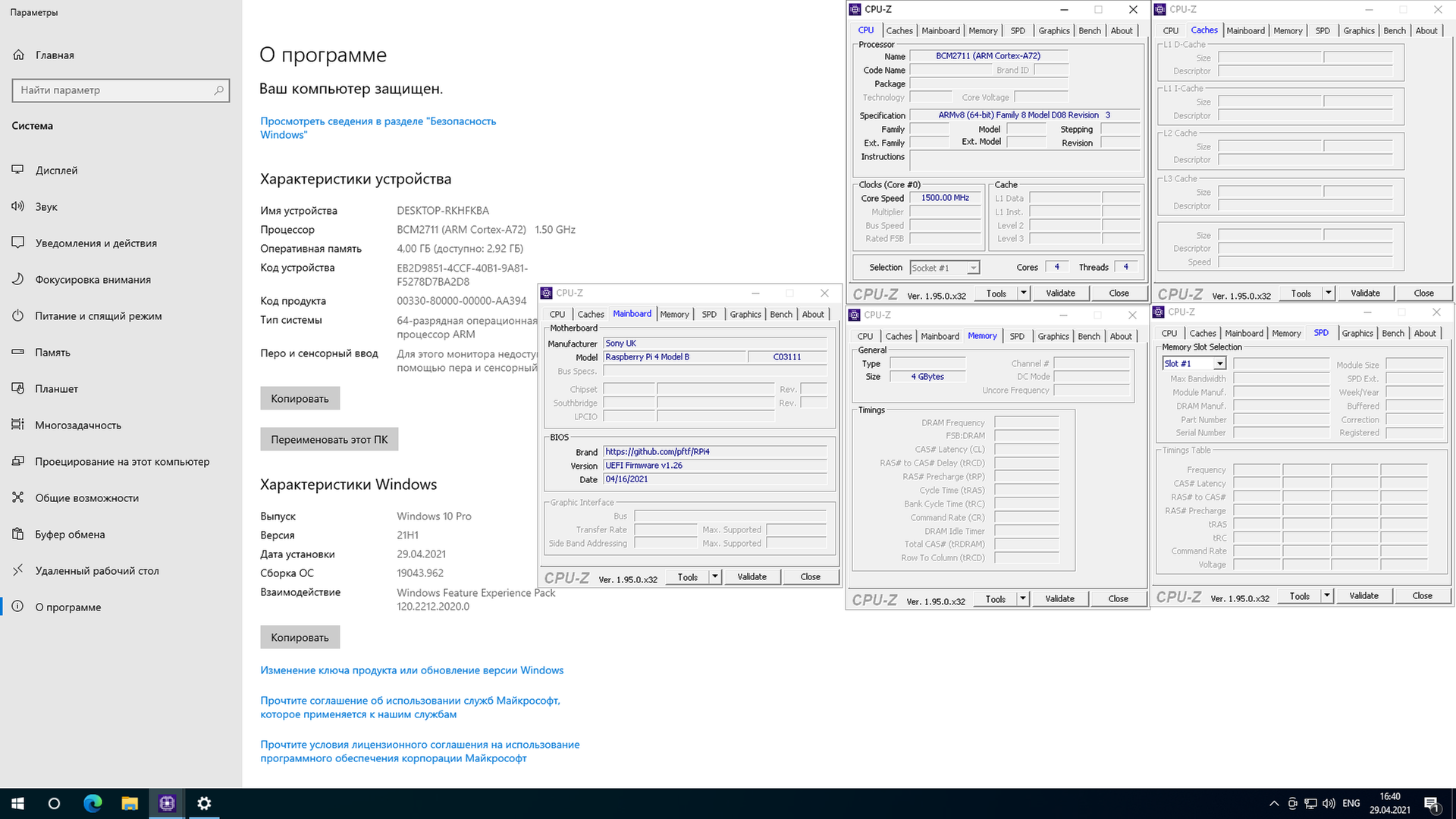Click the BIOS Brand github URL field
Screen dimensions: 1456x819
(x=714, y=452)
